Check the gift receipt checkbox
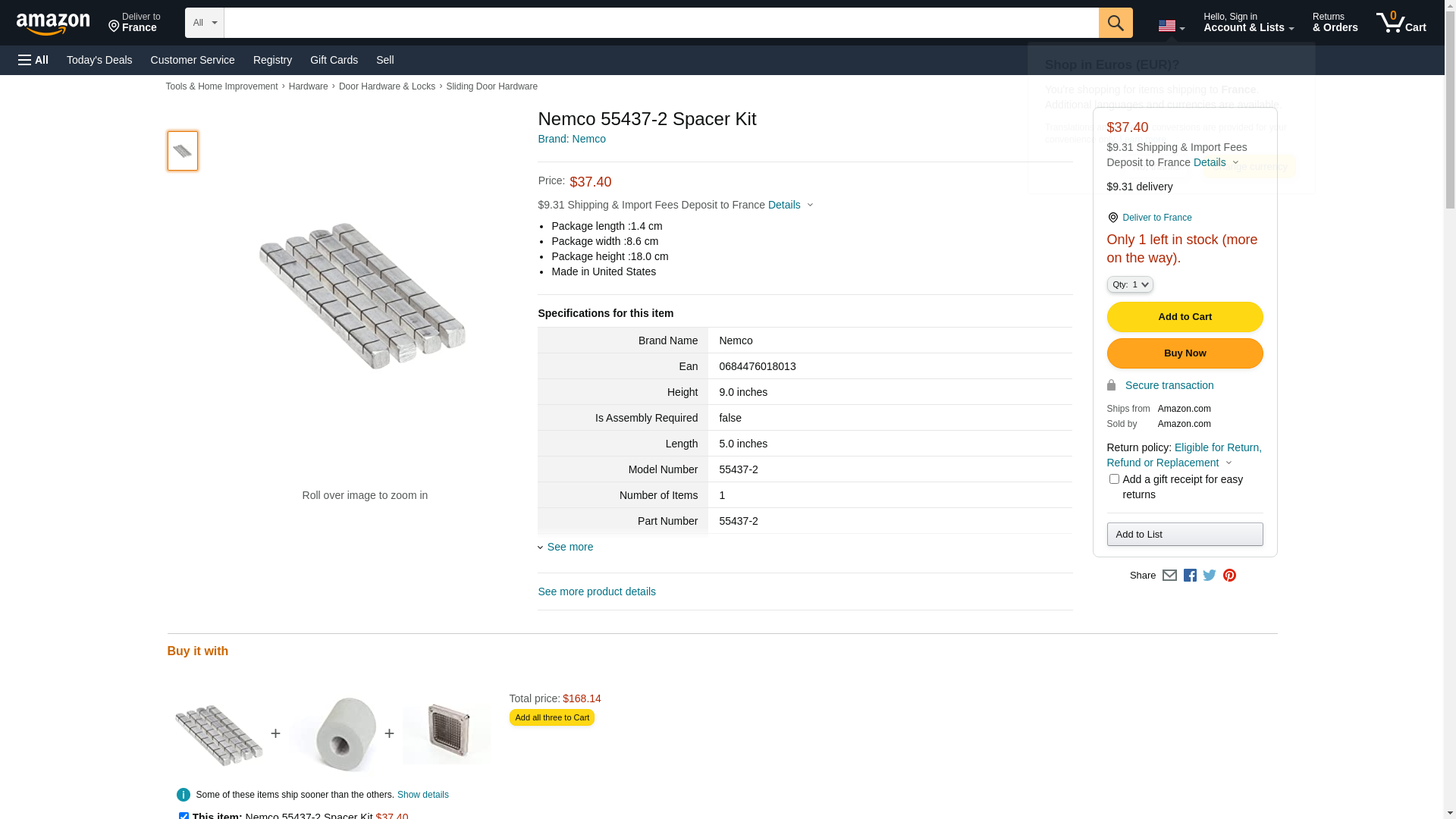 click(x=1114, y=479)
